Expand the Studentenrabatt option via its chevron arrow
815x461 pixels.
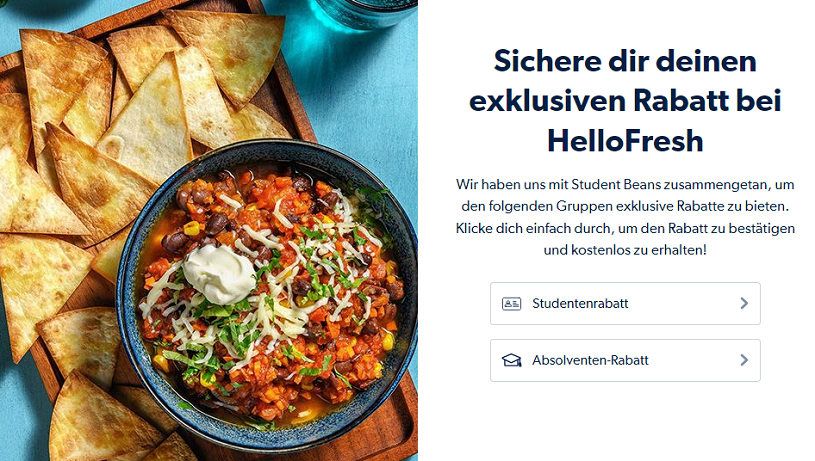pos(744,304)
